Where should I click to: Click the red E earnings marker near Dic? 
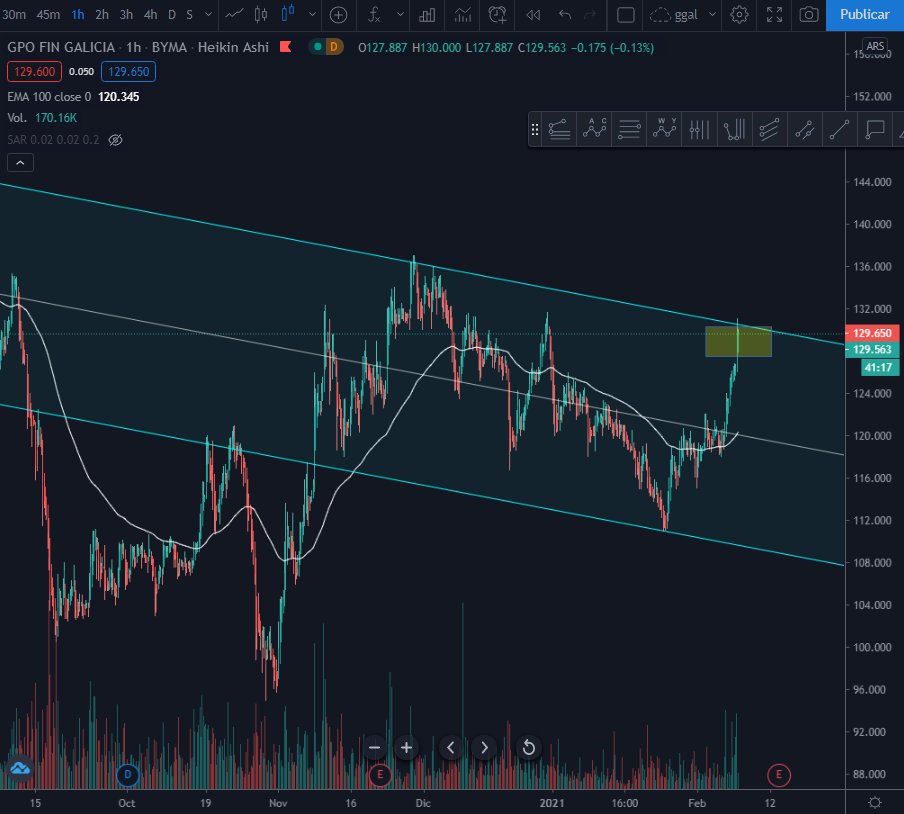click(x=379, y=775)
